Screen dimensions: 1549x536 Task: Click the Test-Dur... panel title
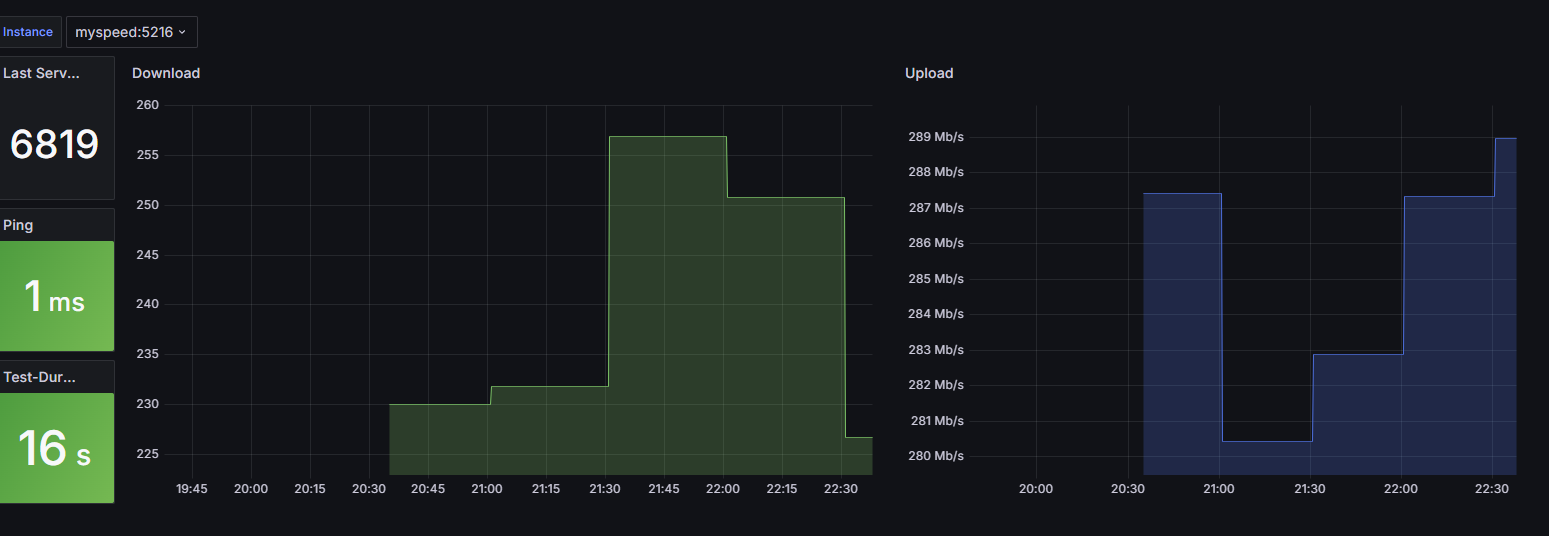(x=40, y=377)
